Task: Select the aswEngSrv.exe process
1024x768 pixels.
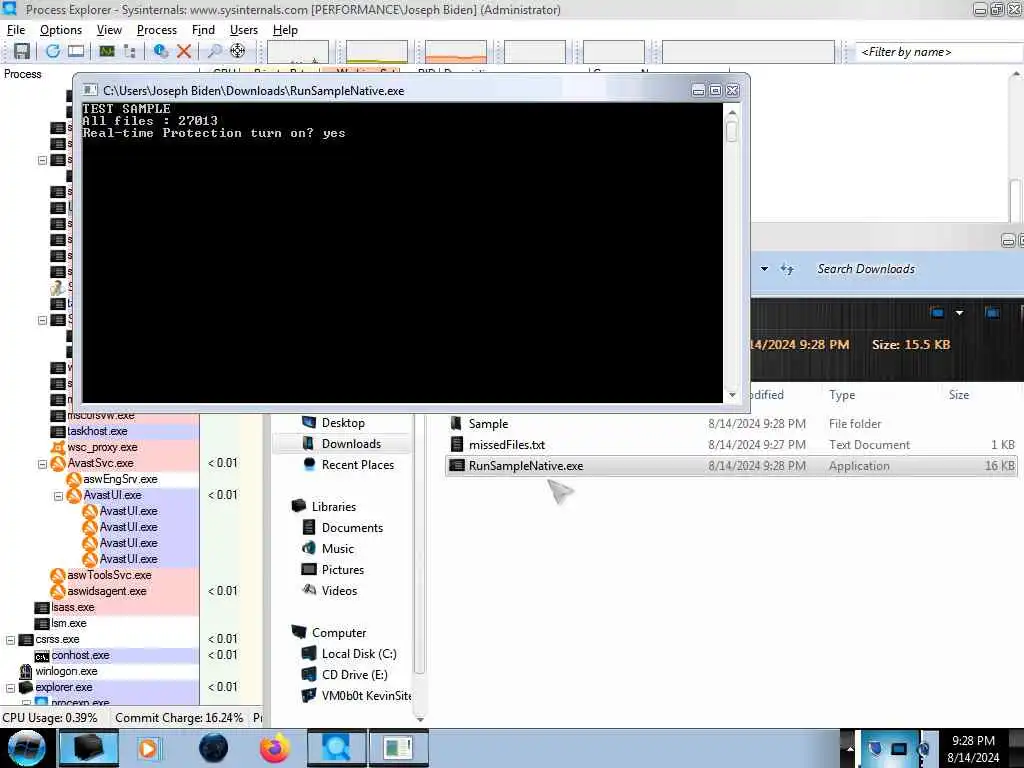Action: pos(120,479)
